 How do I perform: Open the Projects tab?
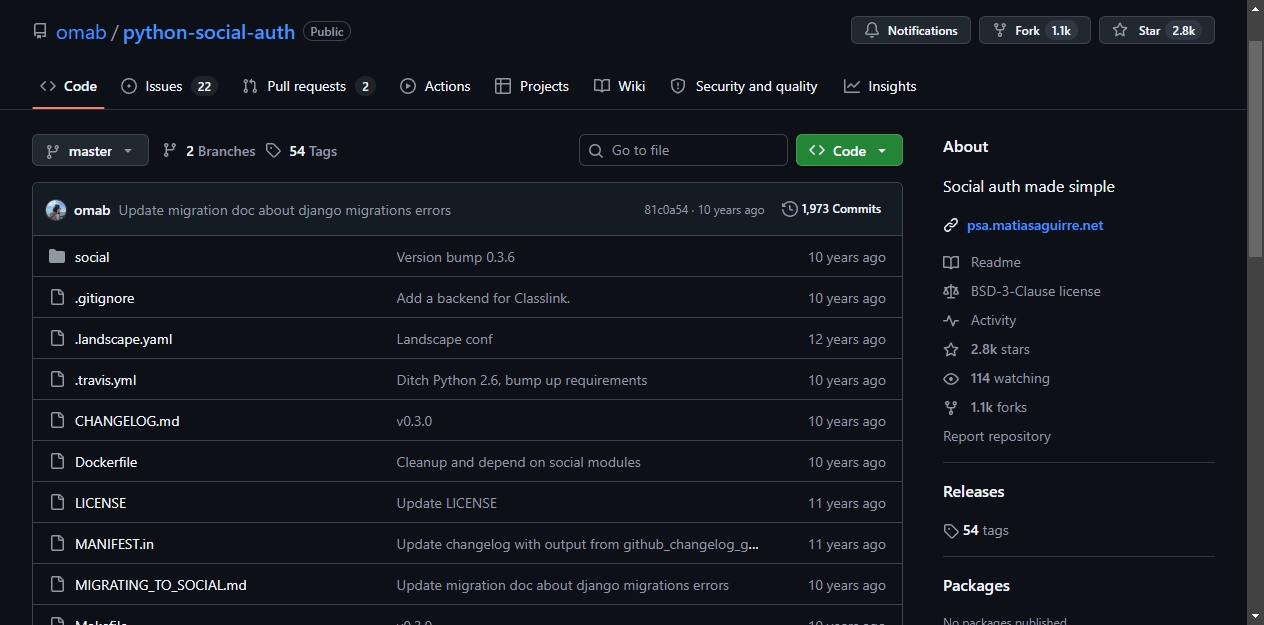click(x=532, y=86)
